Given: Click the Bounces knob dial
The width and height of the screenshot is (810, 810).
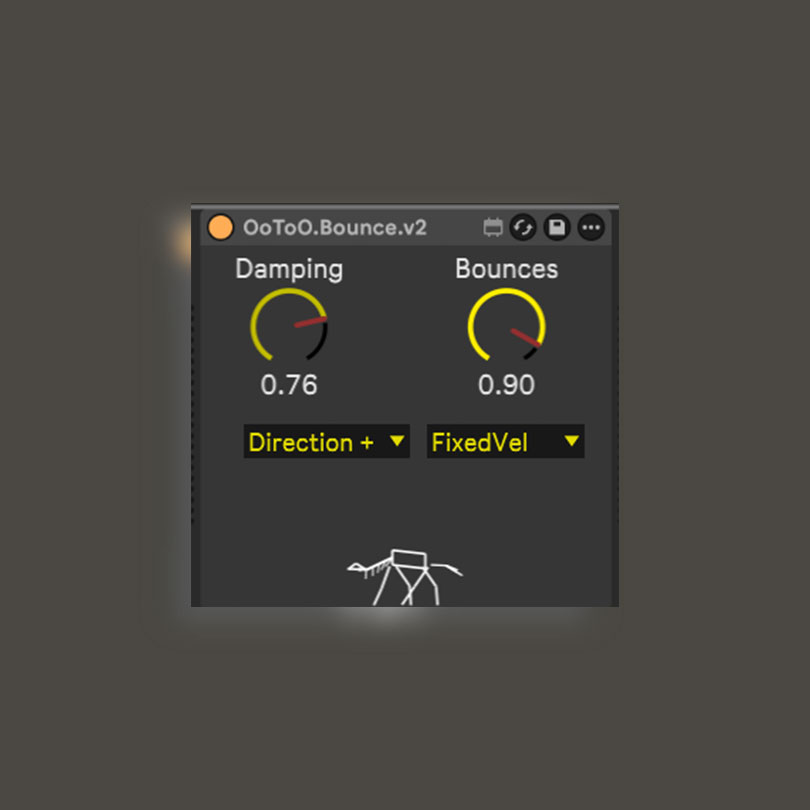Looking at the screenshot, I should pos(506,325).
